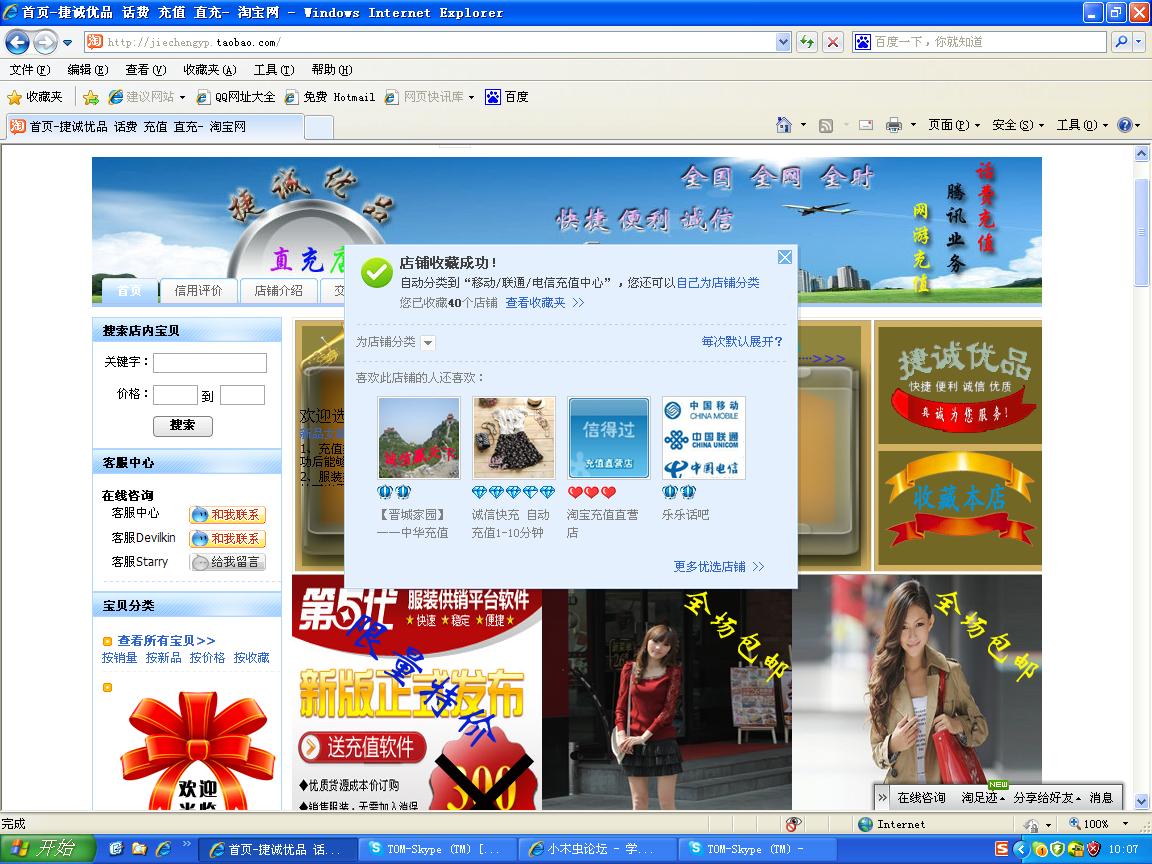This screenshot has width=1152, height=864.
Task: Click the 每次默认展开? link
Action: (x=742, y=342)
